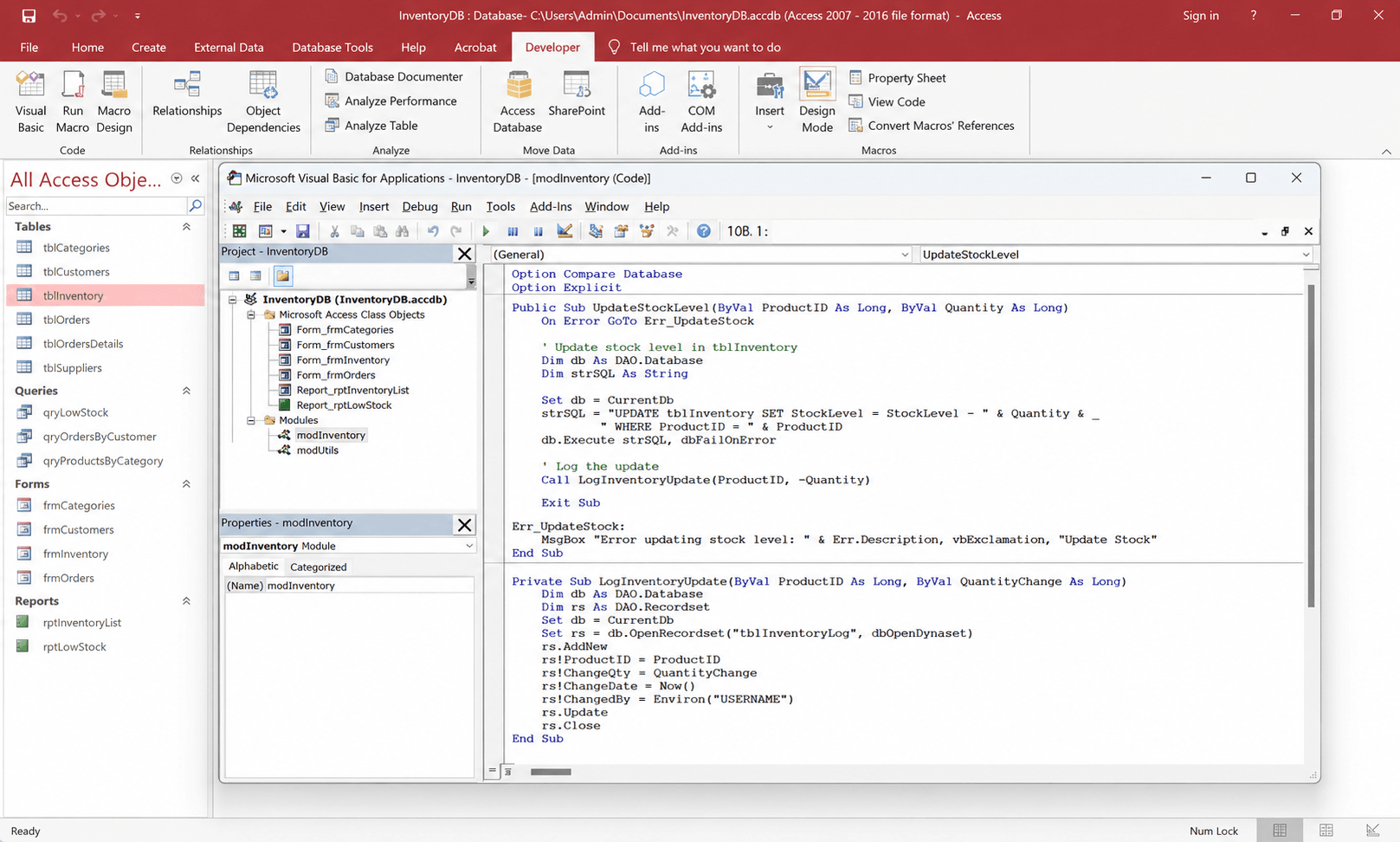The width and height of the screenshot is (1400, 842).
Task: Switch to Full Module View at code window bottom
Action: [508, 771]
